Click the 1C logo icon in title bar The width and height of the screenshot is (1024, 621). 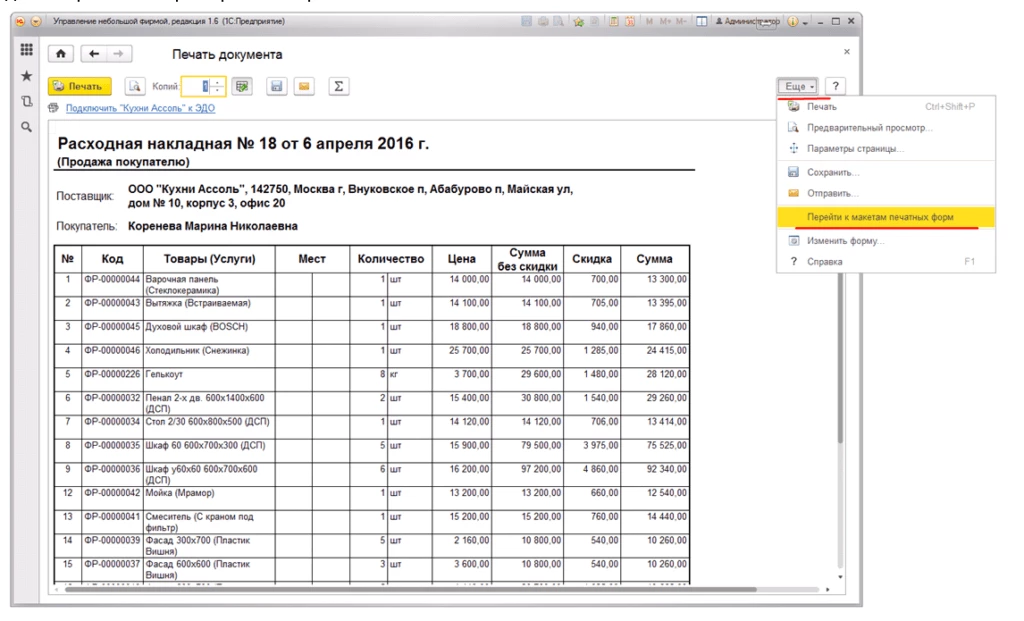pyautogui.click(x=20, y=22)
